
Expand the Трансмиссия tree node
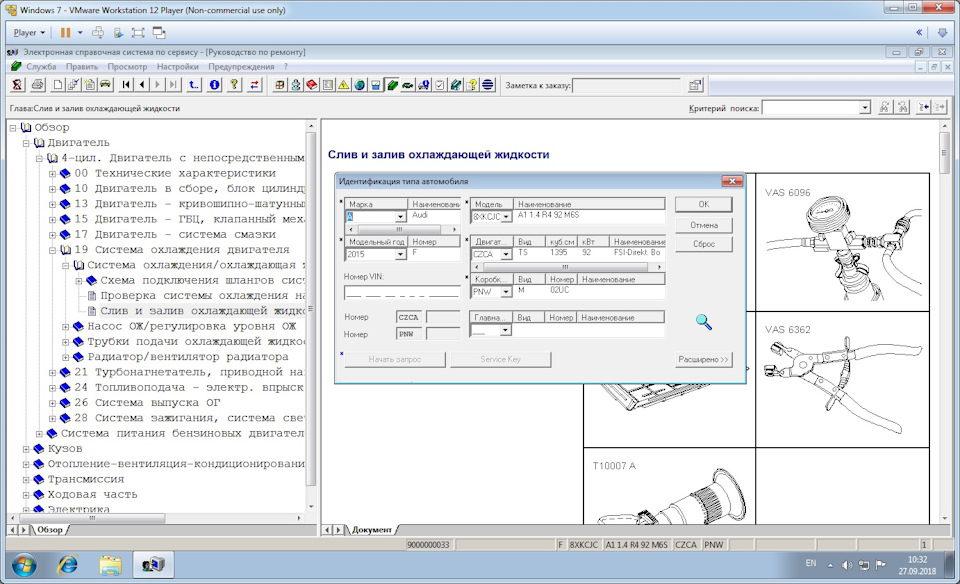(x=26, y=479)
